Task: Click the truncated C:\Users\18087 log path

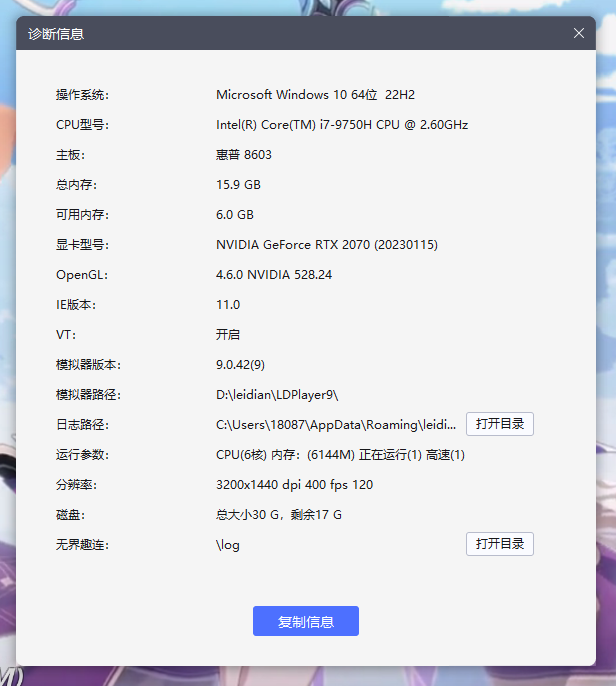Action: (x=336, y=425)
